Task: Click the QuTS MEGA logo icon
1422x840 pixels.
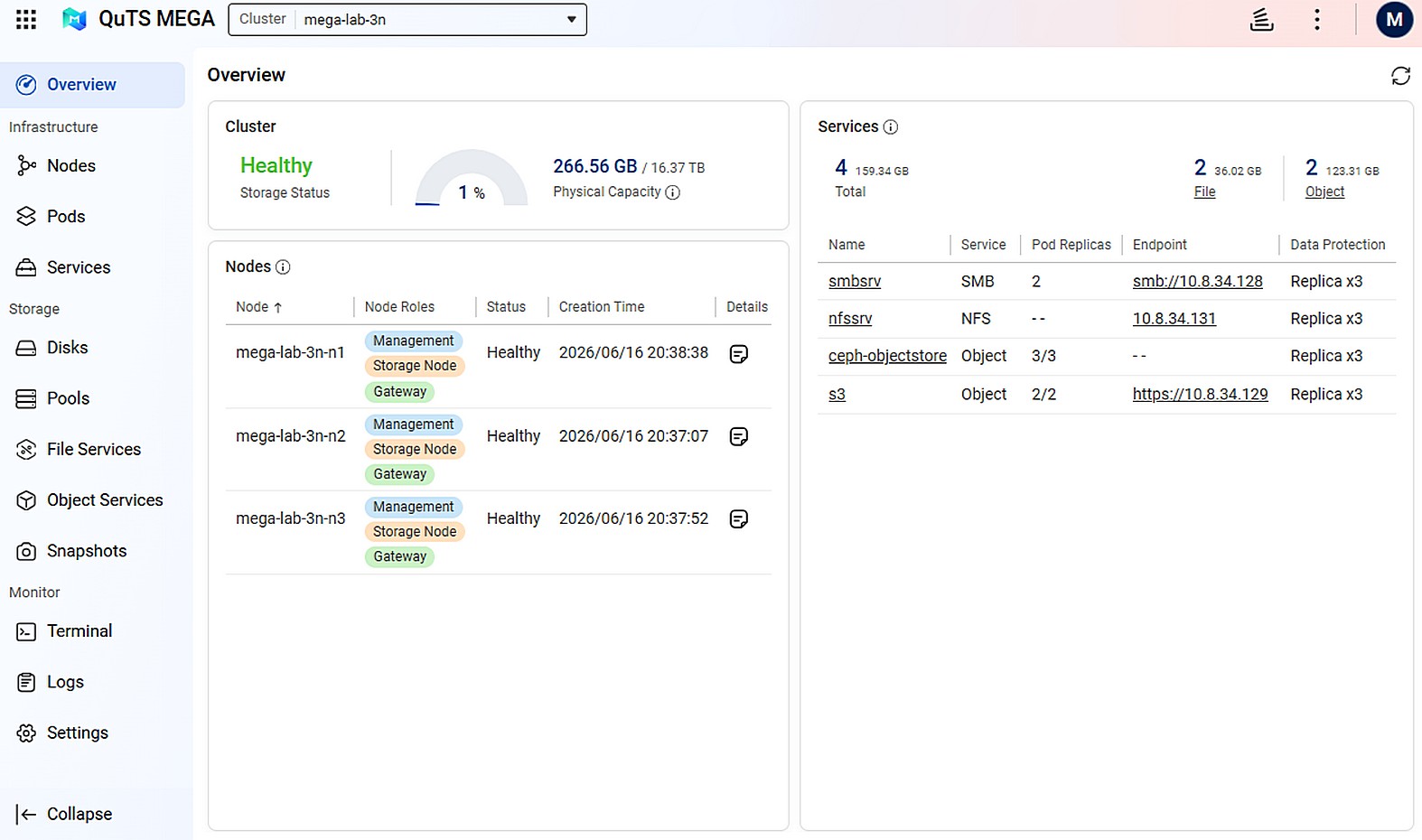Action: pos(74,19)
